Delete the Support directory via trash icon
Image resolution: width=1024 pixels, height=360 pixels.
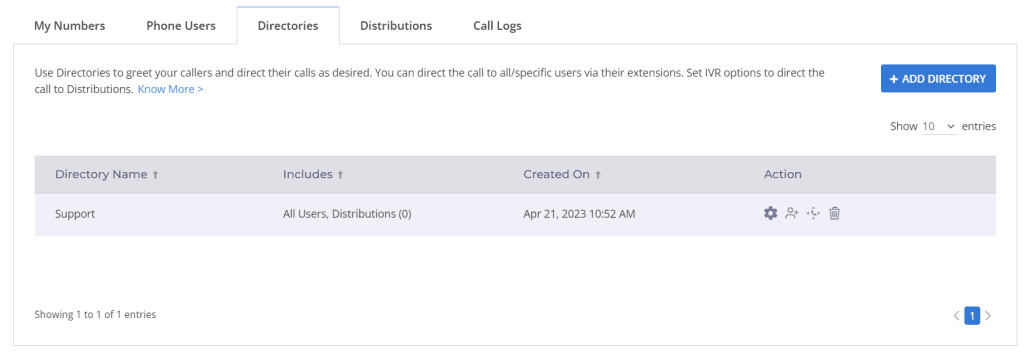[834, 213]
